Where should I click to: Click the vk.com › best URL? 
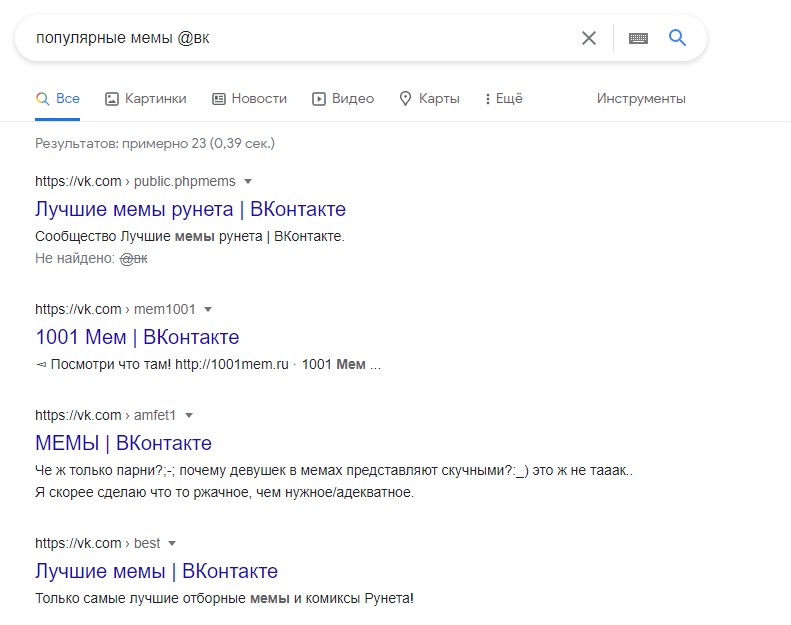[97, 543]
